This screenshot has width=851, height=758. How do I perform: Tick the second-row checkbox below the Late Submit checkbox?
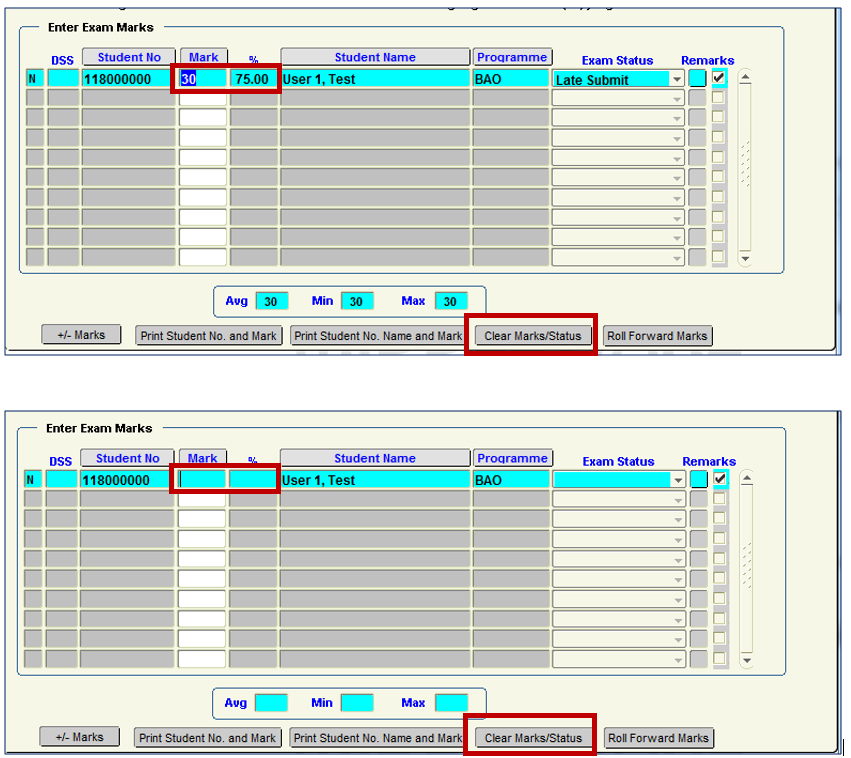tap(718, 98)
